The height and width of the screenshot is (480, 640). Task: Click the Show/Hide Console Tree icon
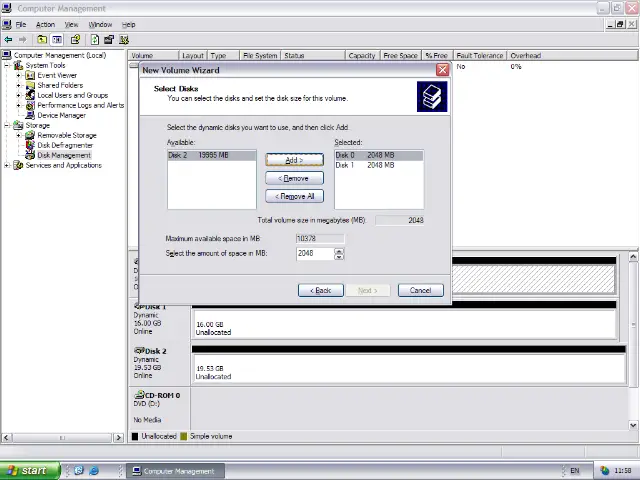(57, 40)
